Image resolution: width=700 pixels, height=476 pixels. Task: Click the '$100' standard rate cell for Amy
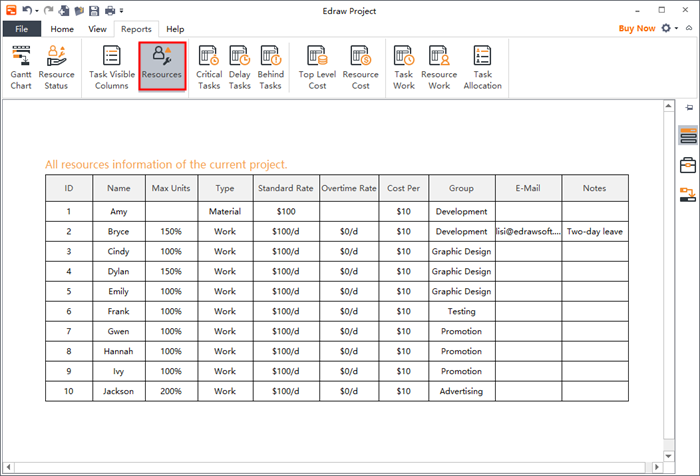[286, 212]
